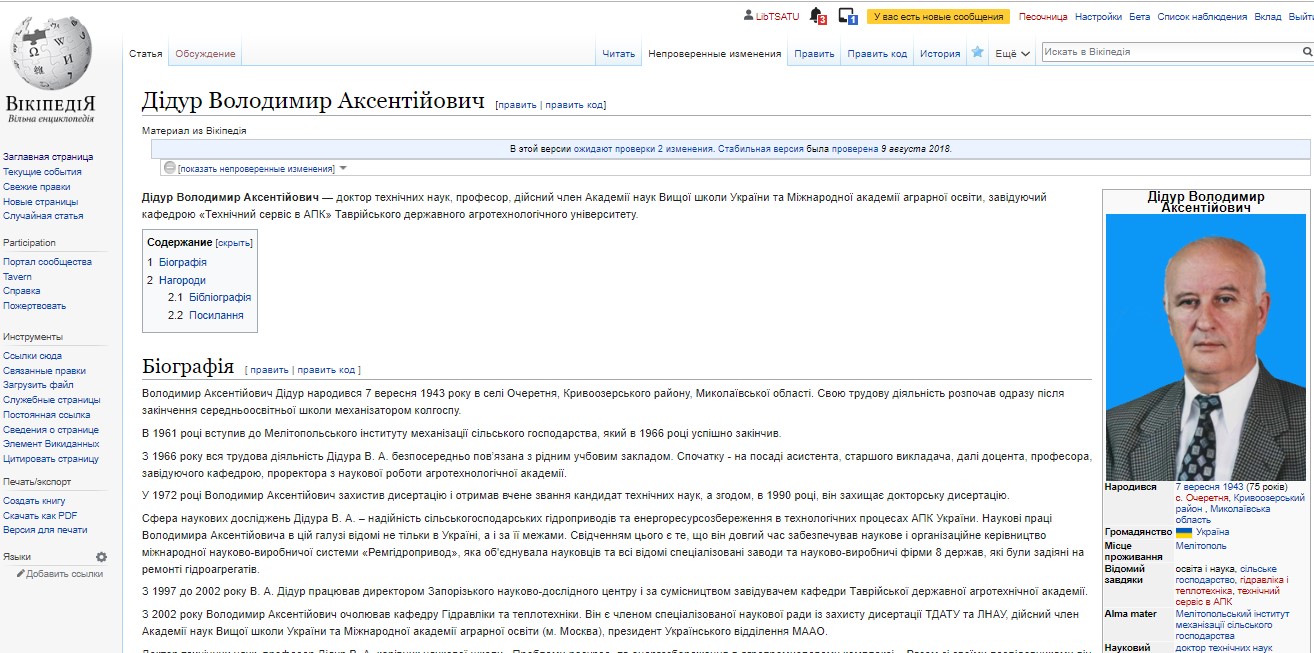Screen dimensions: 1314x653
Task: Open Версия для печати link
Action: [45, 530]
